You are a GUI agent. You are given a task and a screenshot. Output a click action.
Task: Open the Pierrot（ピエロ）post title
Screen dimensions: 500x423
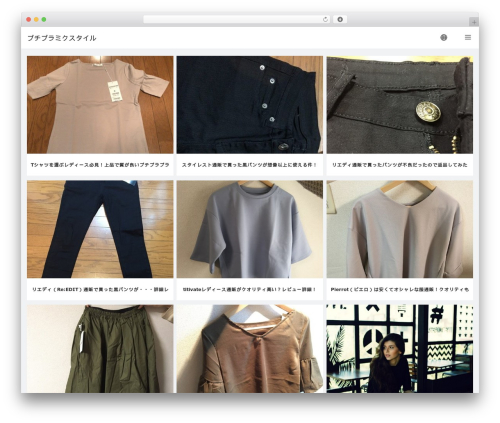point(400,289)
